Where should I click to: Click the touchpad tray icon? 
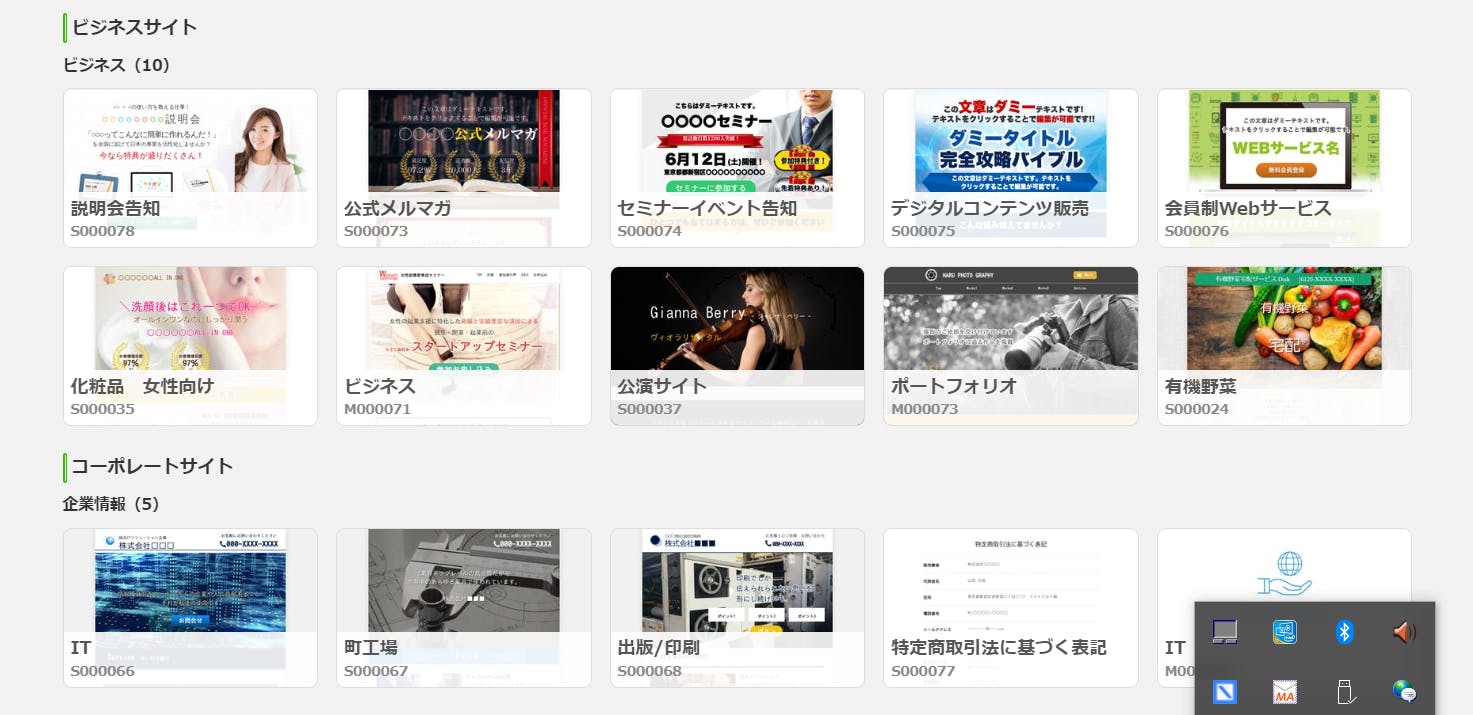1225,632
